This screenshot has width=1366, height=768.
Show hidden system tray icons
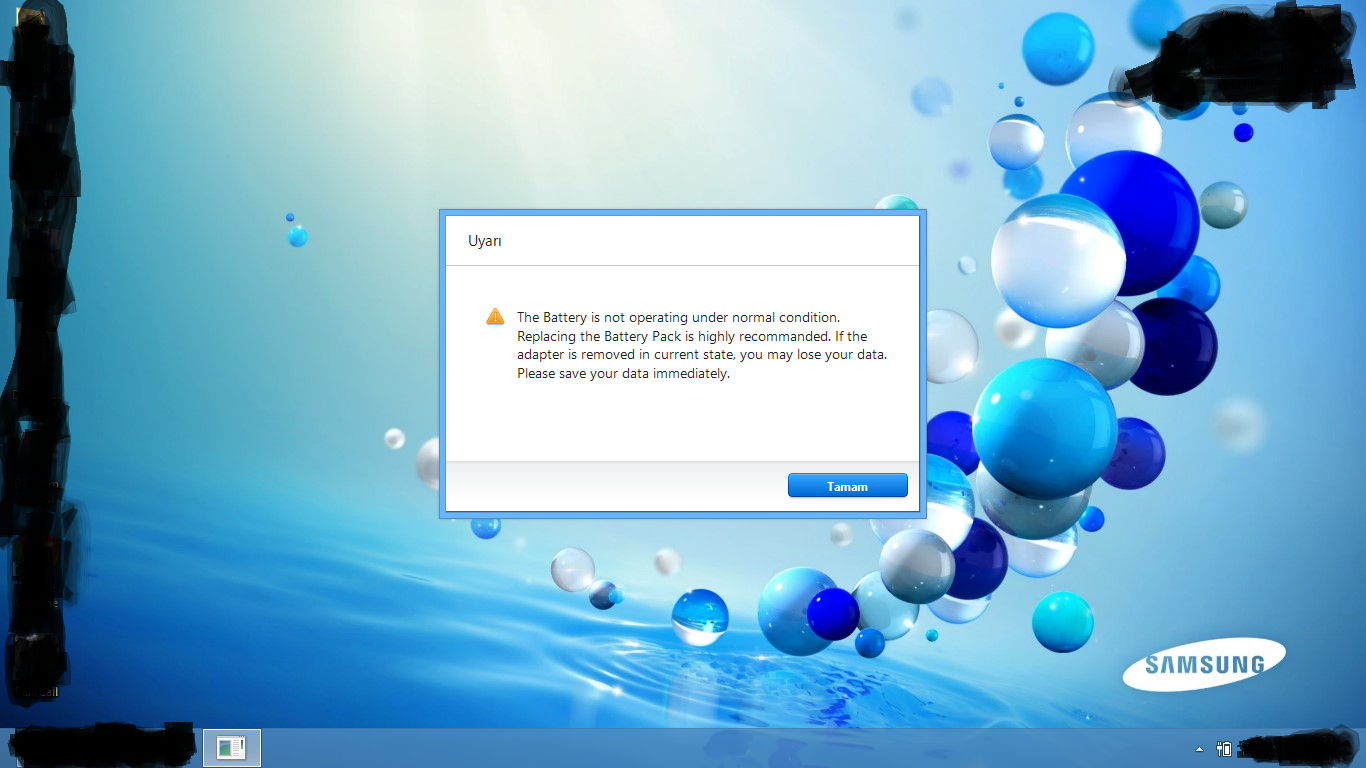point(1199,748)
